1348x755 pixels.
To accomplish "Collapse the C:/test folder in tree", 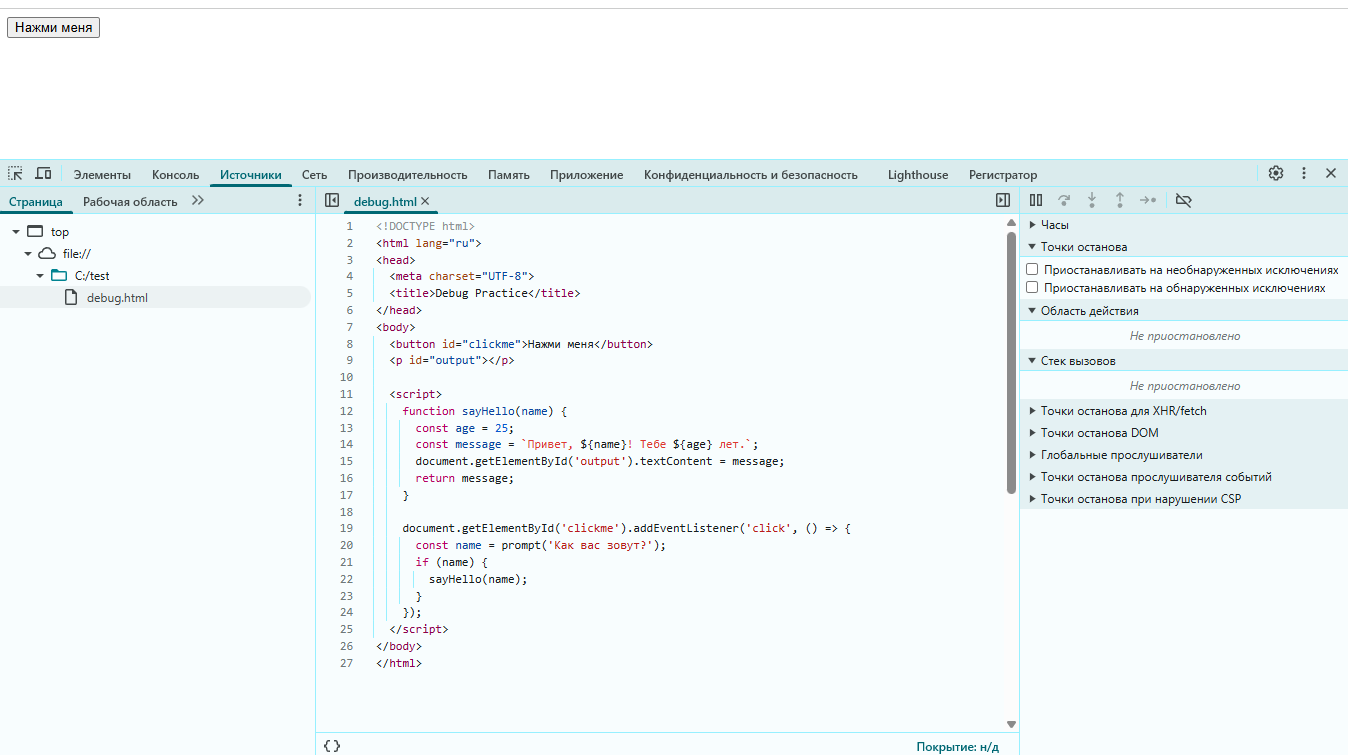I will (x=40, y=275).
